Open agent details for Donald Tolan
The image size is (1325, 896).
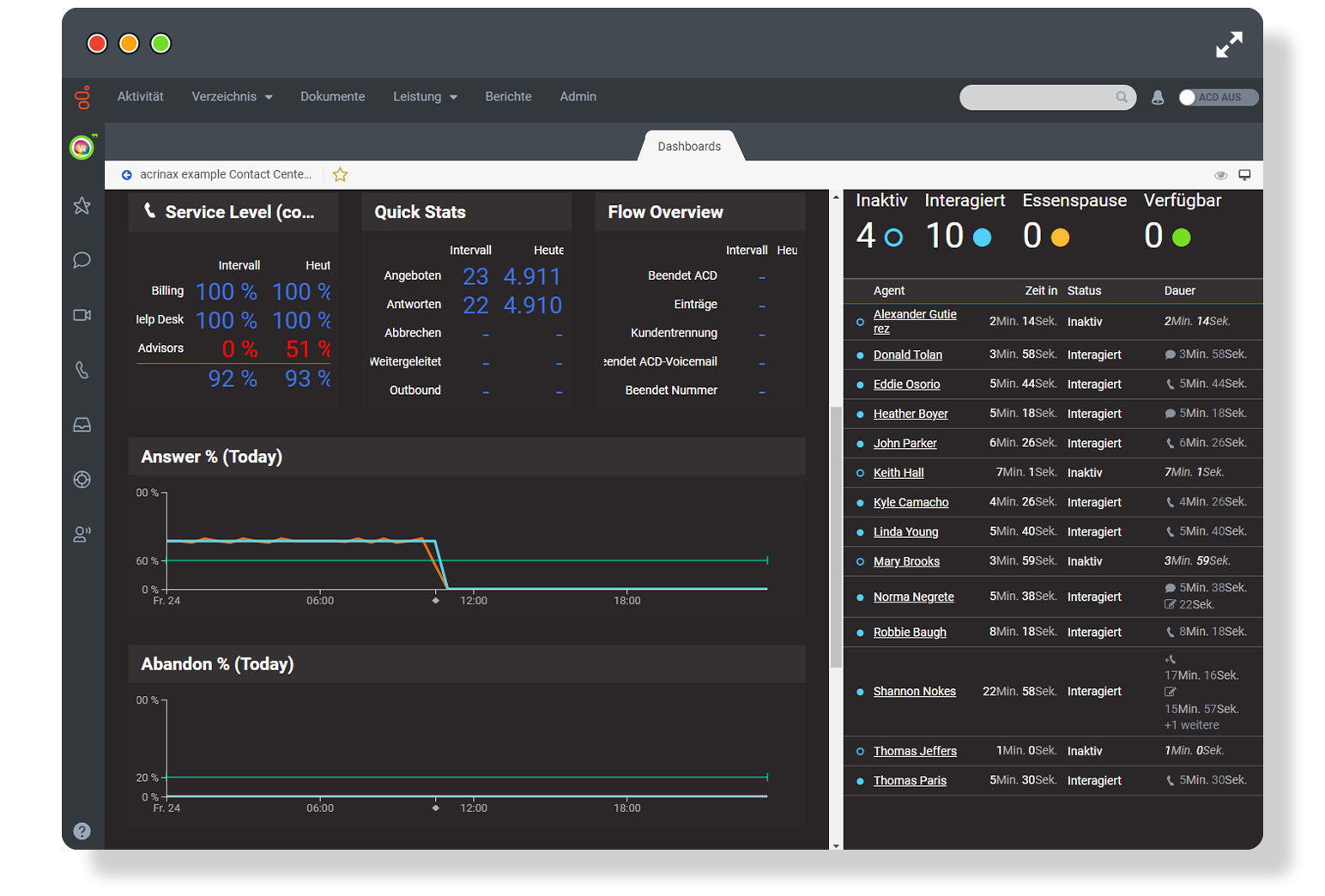tap(908, 354)
